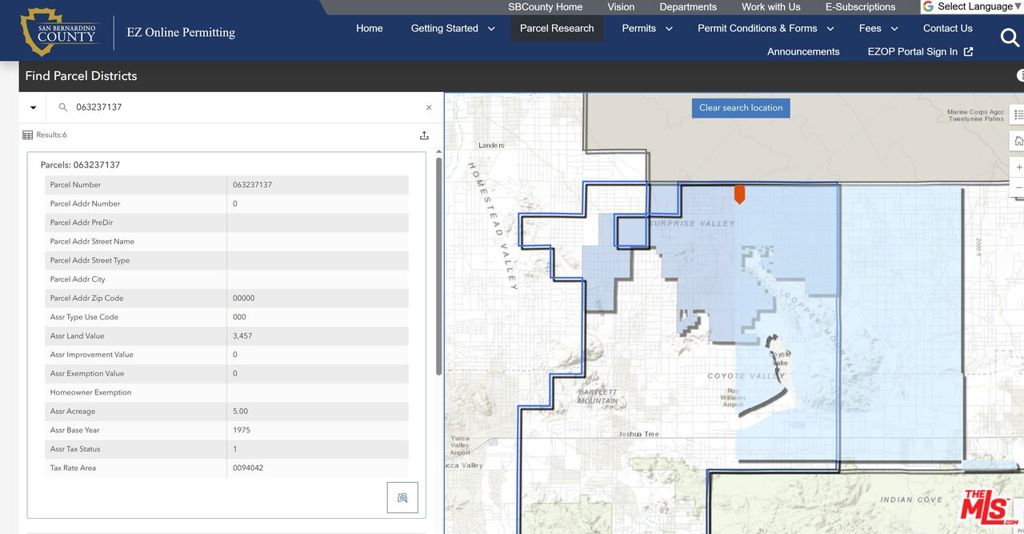Viewport: 1024px width, 534px height.
Task: Click the orange parcel location marker
Action: click(x=739, y=193)
